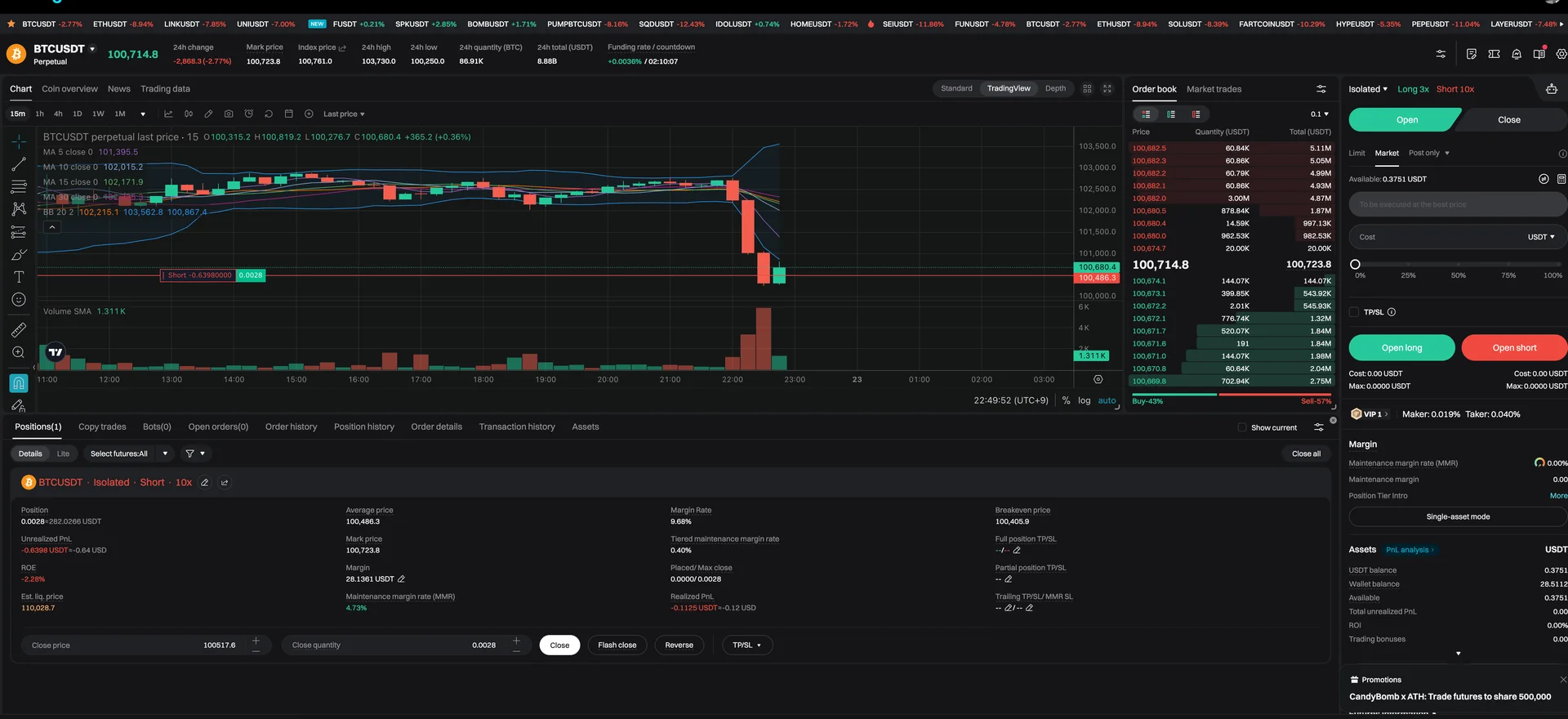Click the Reverse position button
The width and height of the screenshot is (1568, 719).
pos(679,645)
